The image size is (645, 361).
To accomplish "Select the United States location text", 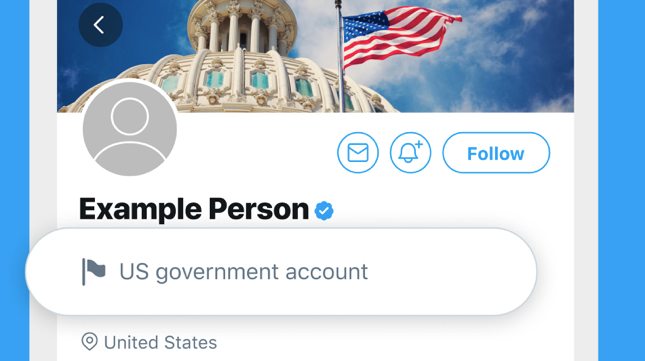I will point(160,342).
